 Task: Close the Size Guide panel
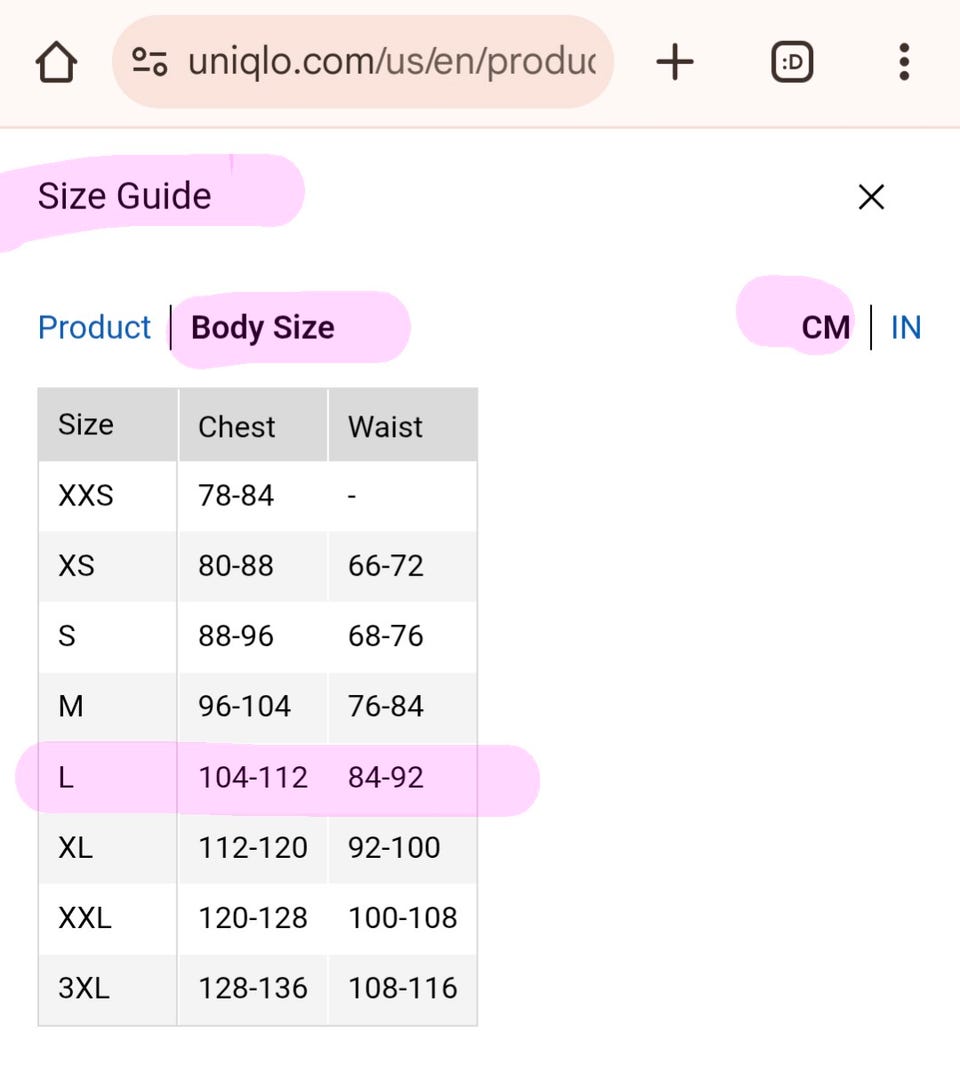[x=871, y=197]
